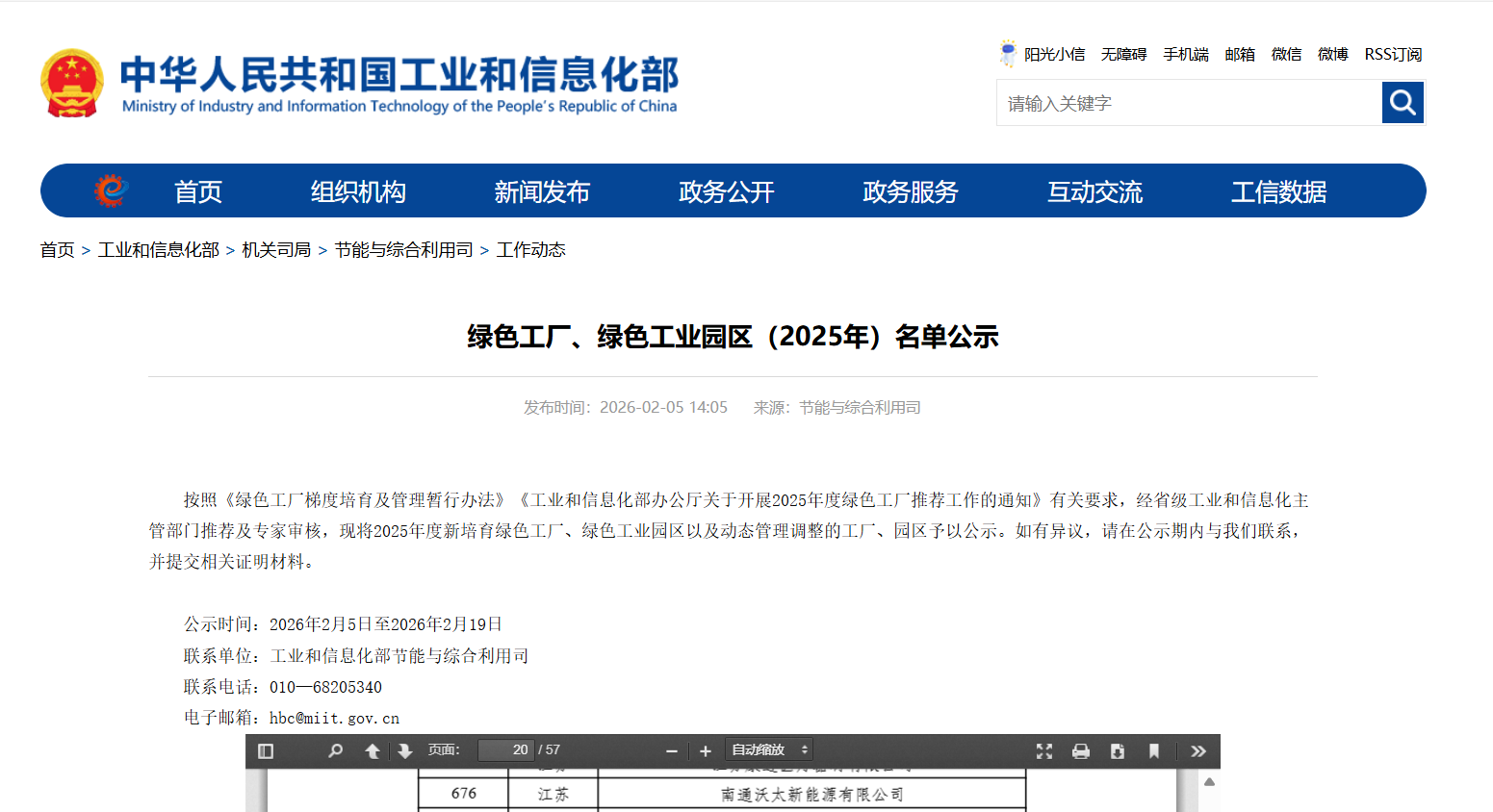This screenshot has width=1493, height=812.
Task: Go to the previous PDF page
Action: click(x=373, y=749)
